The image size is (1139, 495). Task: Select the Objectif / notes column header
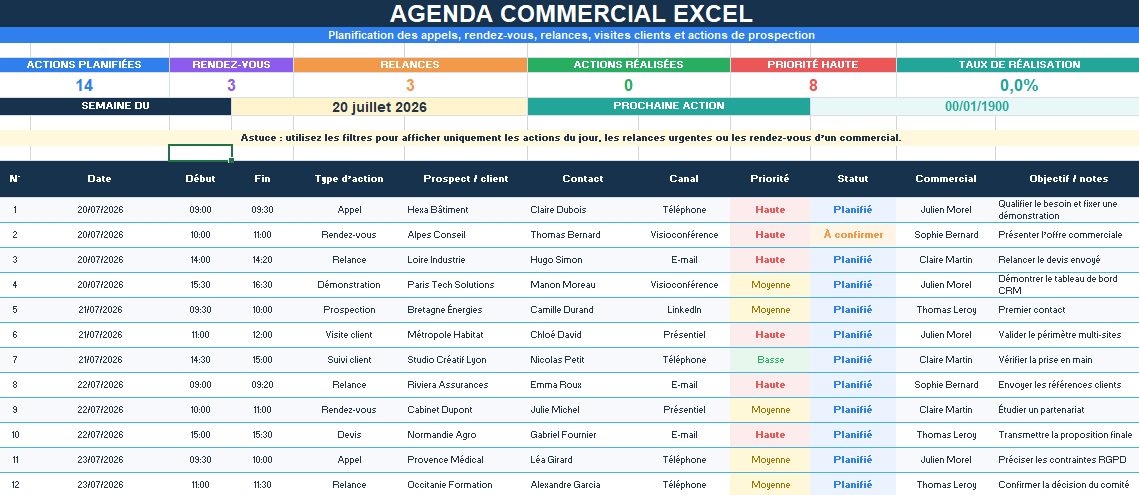[x=1069, y=179]
